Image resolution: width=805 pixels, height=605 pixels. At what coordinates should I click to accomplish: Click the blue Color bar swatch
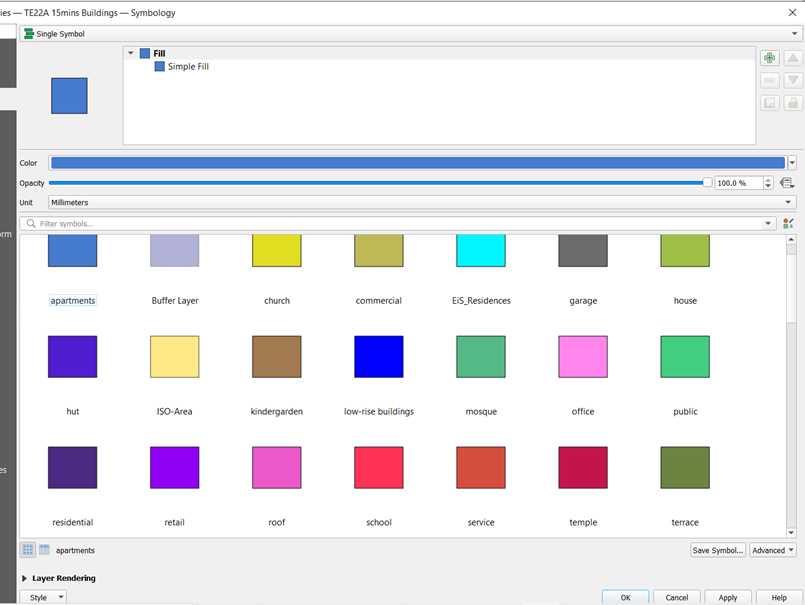417,163
